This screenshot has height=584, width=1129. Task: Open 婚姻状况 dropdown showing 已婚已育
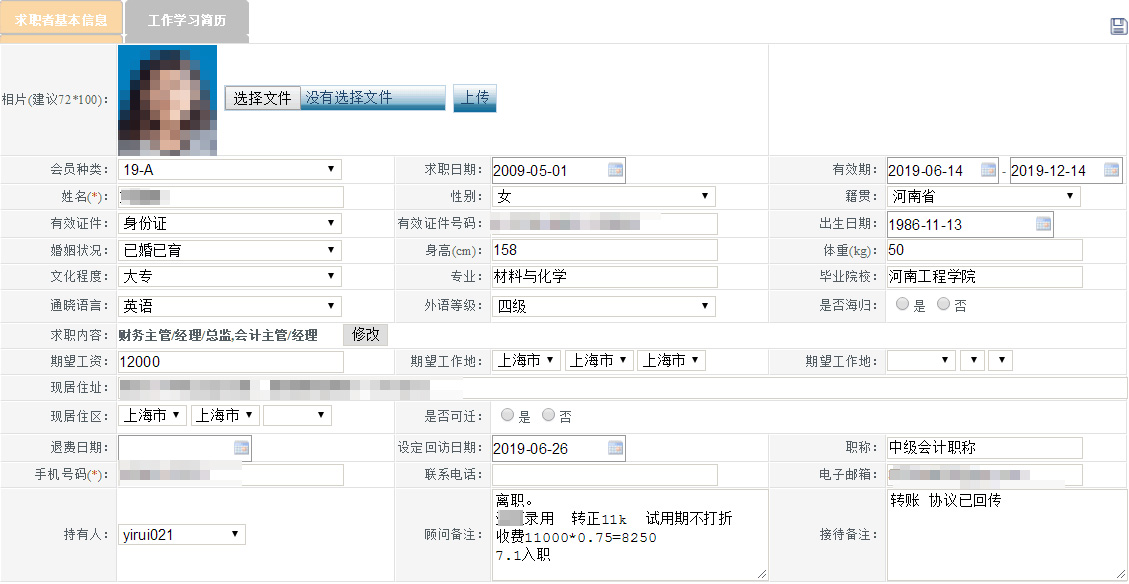pyautogui.click(x=230, y=251)
